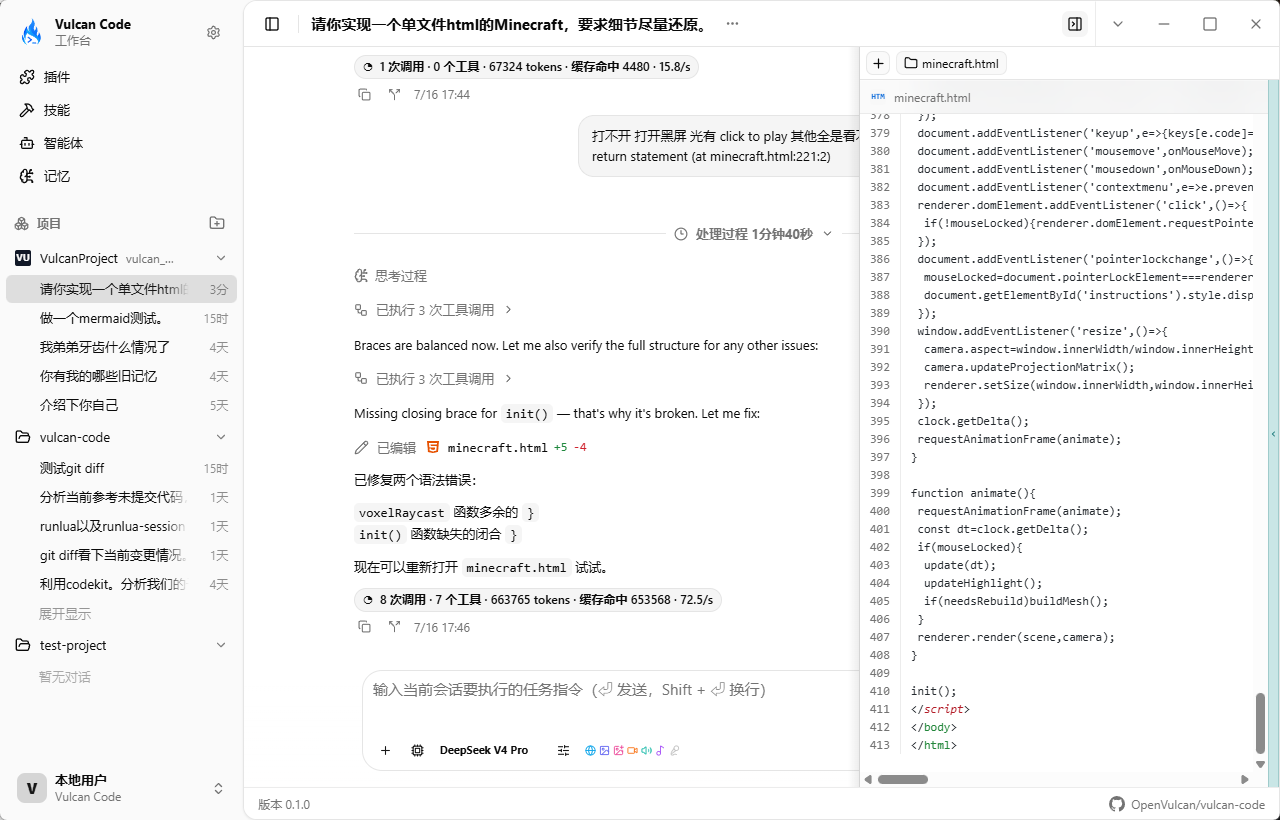Open conversation git diff看下当前变更情况
The image size is (1280, 820).
121,555
